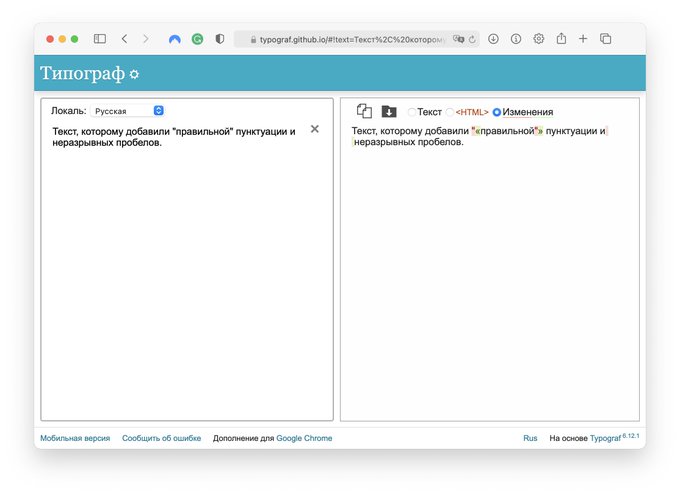Screen dimensions: 680x494
Task: Show the tab overview icon
Action: point(605,39)
